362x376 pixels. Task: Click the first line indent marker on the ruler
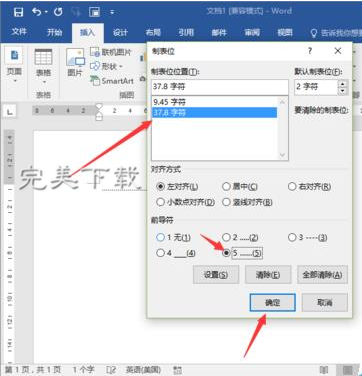[x=99, y=106]
